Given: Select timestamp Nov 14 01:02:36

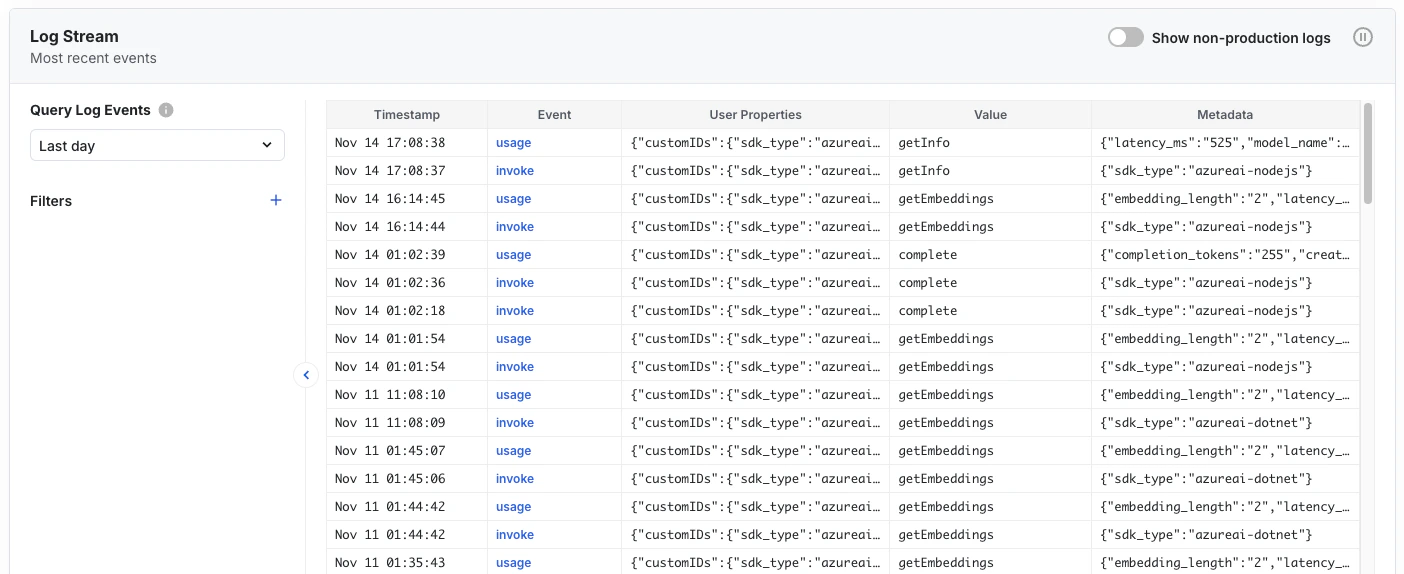Looking at the screenshot, I should [x=390, y=283].
